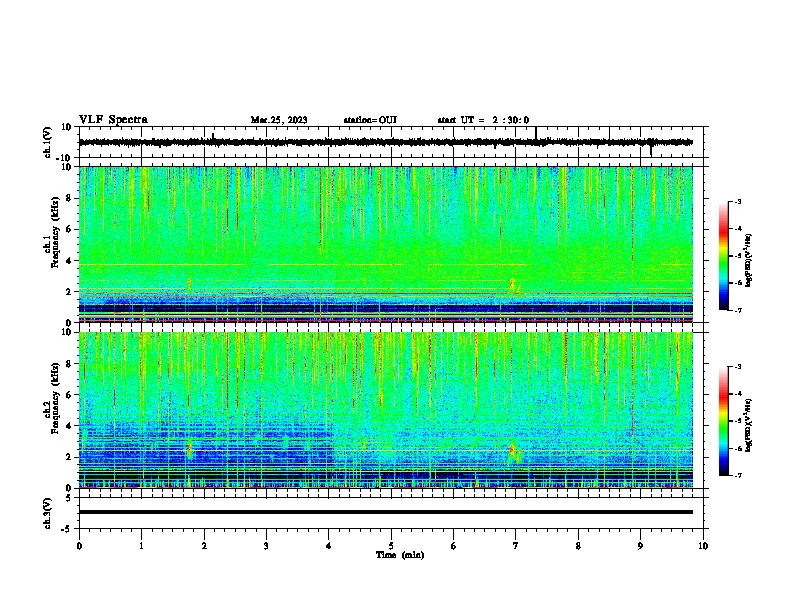This screenshot has width=792, height=612.
Task: Click the "8" tick on the time axis
Action: (x=578, y=546)
